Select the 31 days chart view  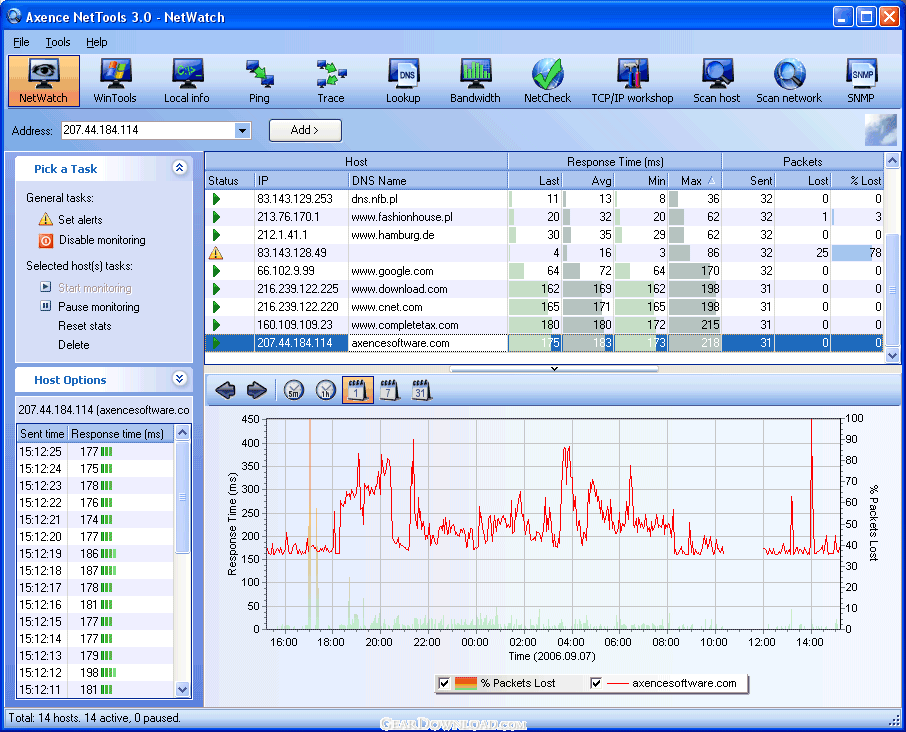pos(421,391)
